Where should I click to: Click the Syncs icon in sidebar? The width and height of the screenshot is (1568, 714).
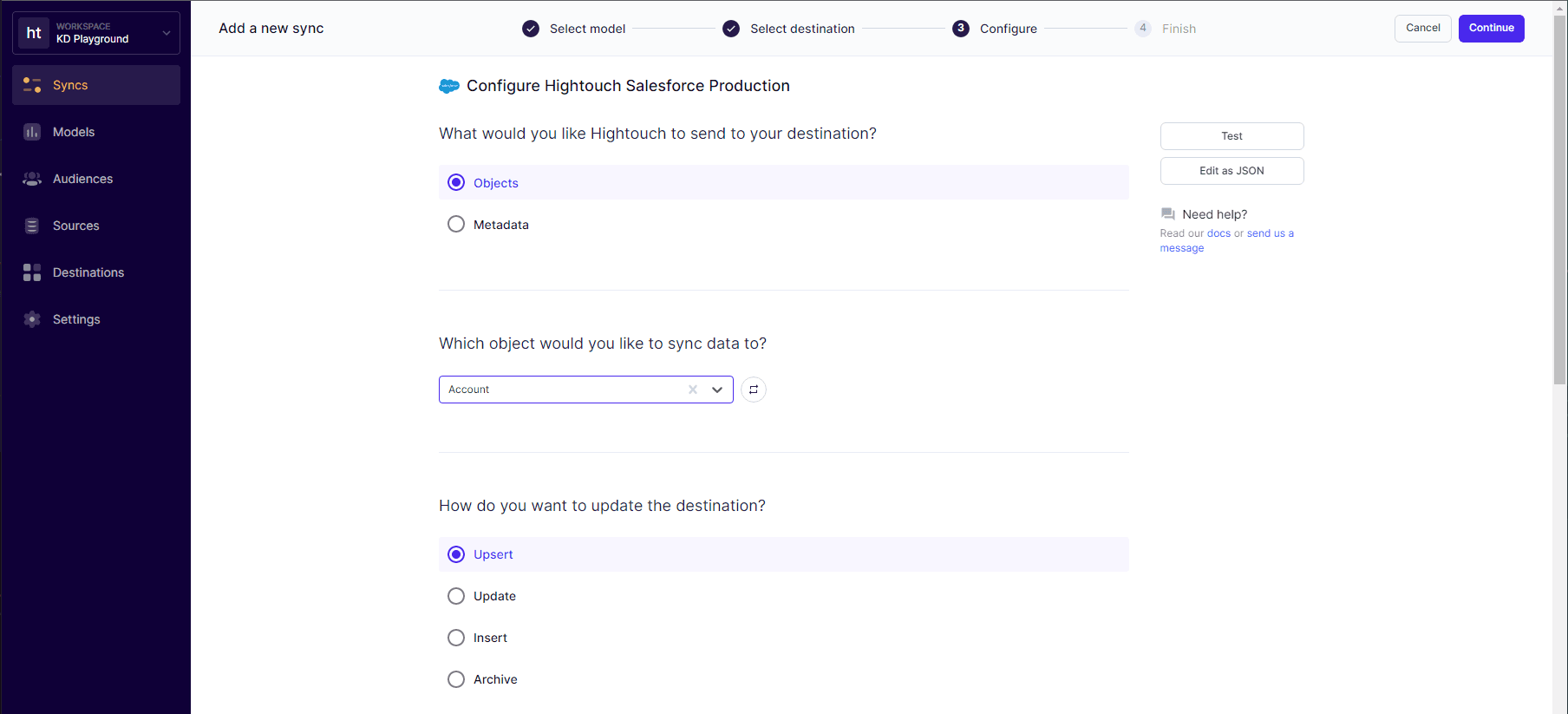click(32, 85)
